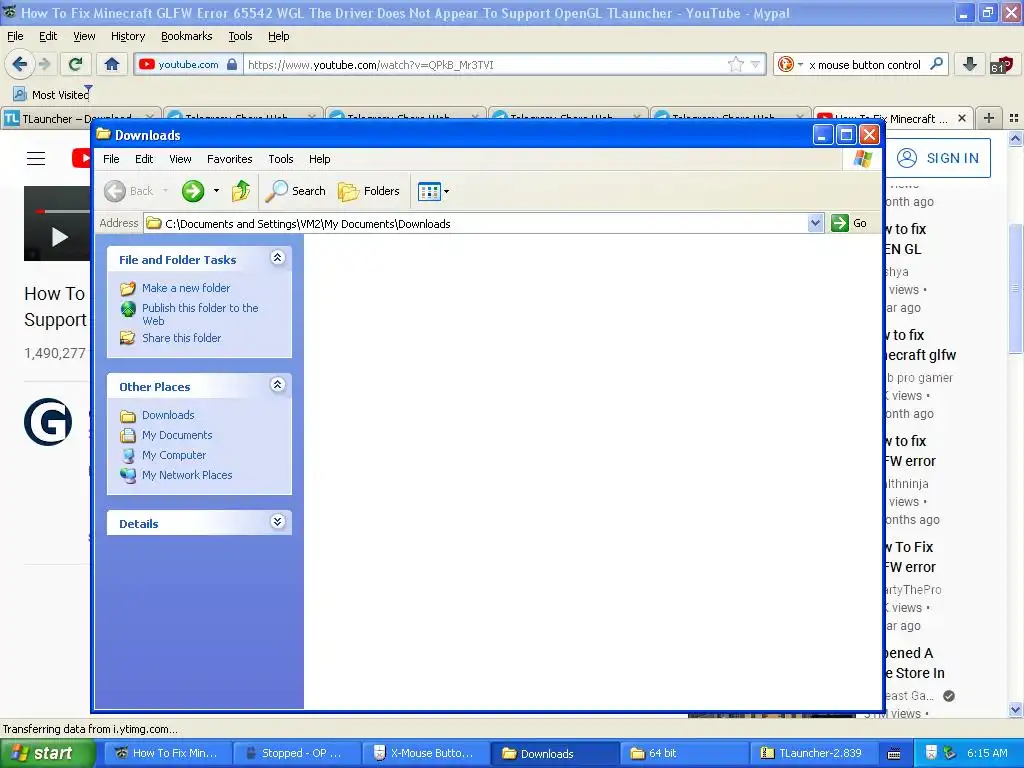Open a new browser tab with plus

[989, 118]
